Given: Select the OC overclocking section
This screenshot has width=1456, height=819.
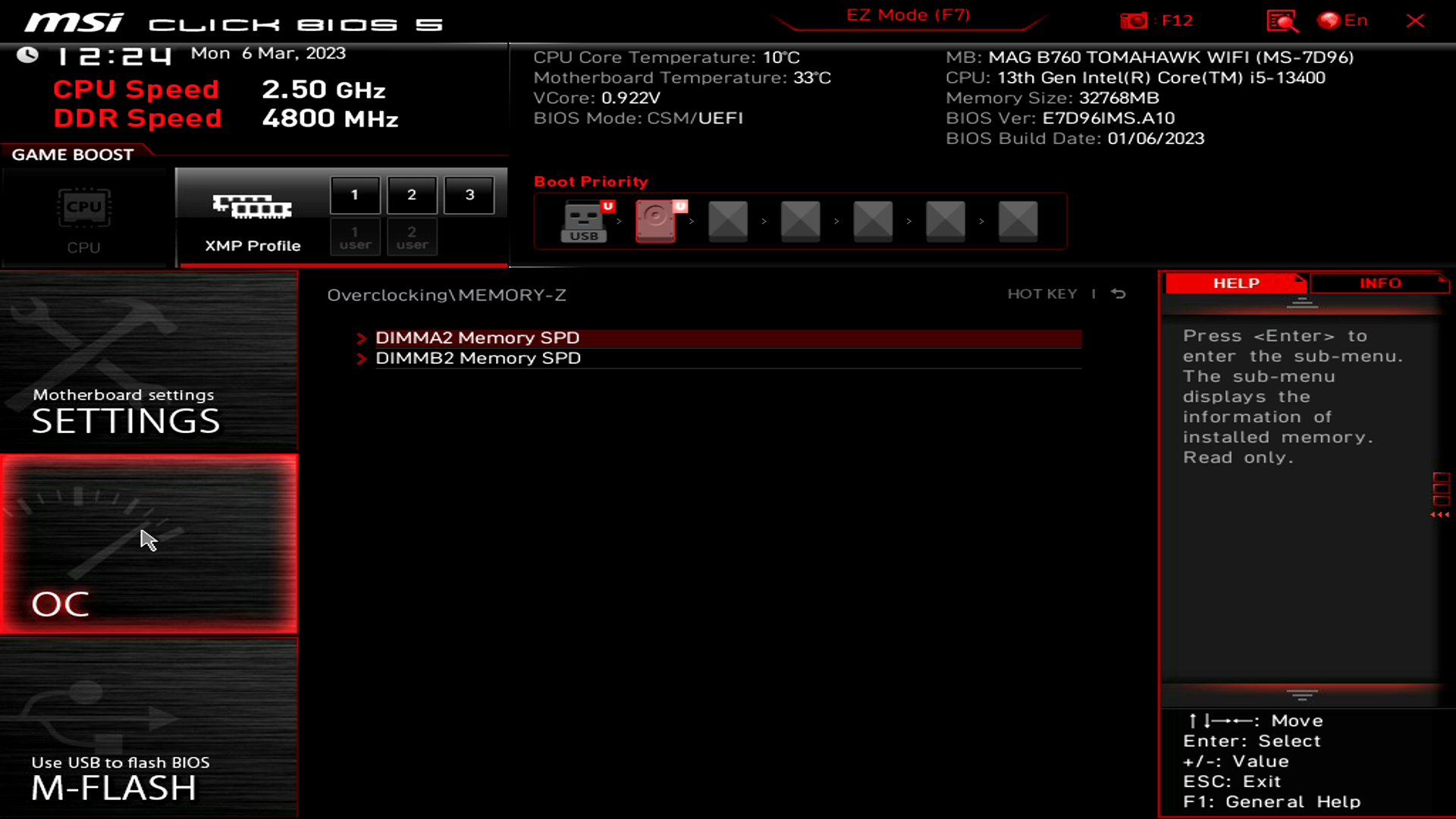Looking at the screenshot, I should click(x=149, y=543).
